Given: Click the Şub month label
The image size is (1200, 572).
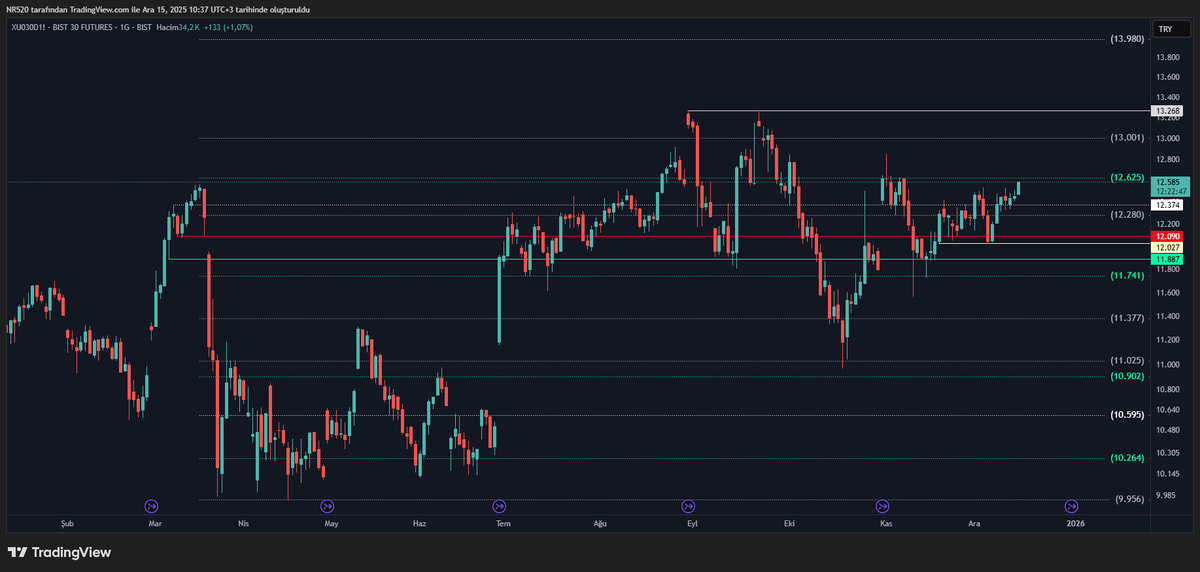Looking at the screenshot, I should (68, 523).
